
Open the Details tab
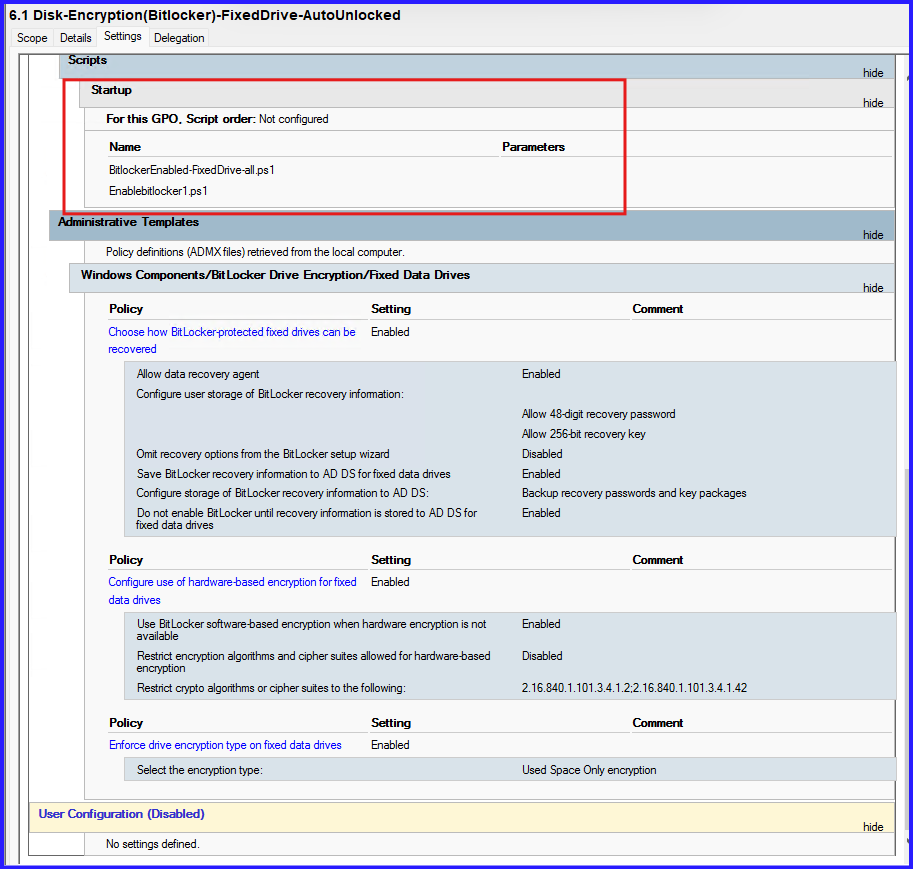[76, 38]
